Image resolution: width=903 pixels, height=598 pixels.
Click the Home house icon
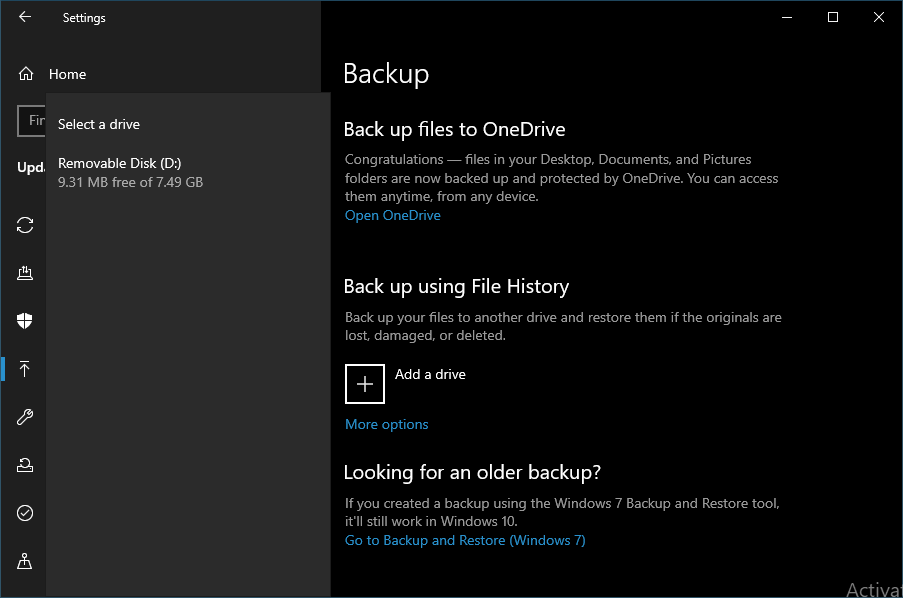[x=26, y=74]
